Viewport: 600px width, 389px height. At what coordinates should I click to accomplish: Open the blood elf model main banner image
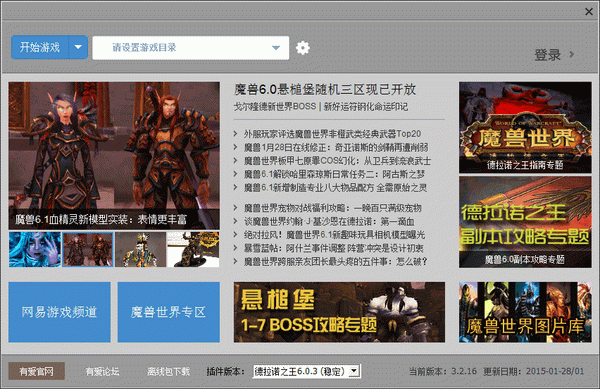coord(114,156)
